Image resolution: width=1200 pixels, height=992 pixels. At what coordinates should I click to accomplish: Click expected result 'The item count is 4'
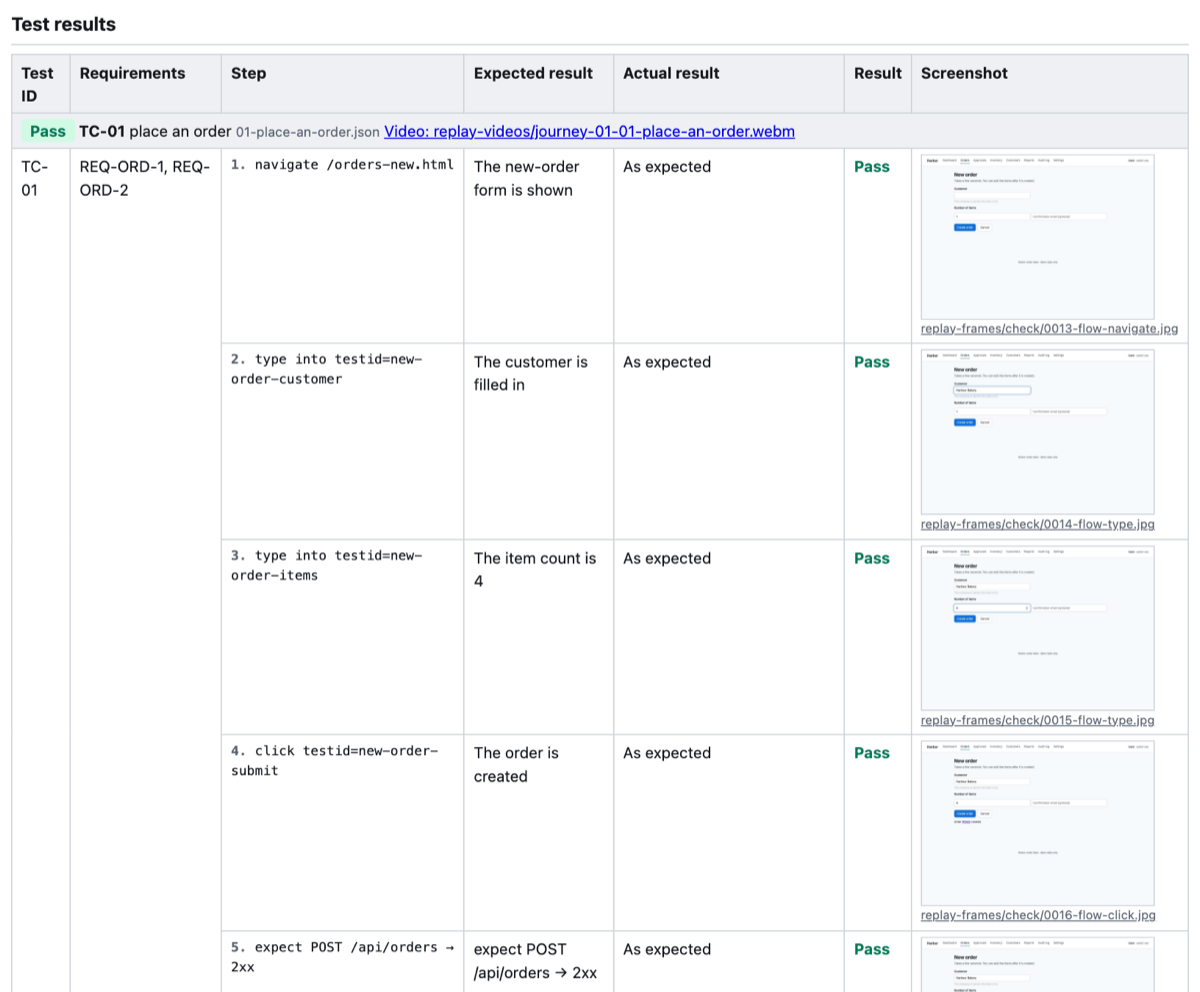point(535,569)
